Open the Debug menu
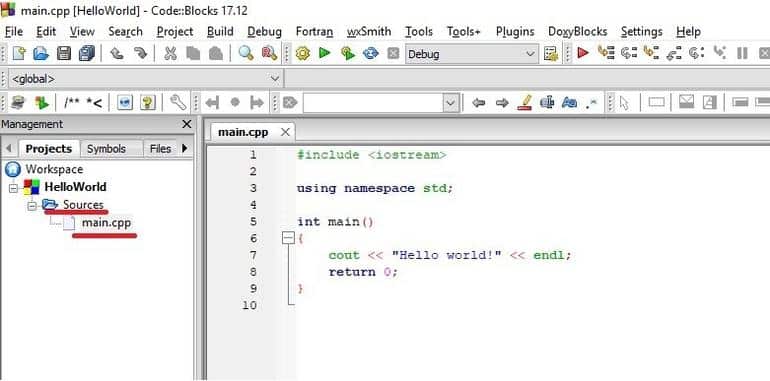 pos(265,32)
